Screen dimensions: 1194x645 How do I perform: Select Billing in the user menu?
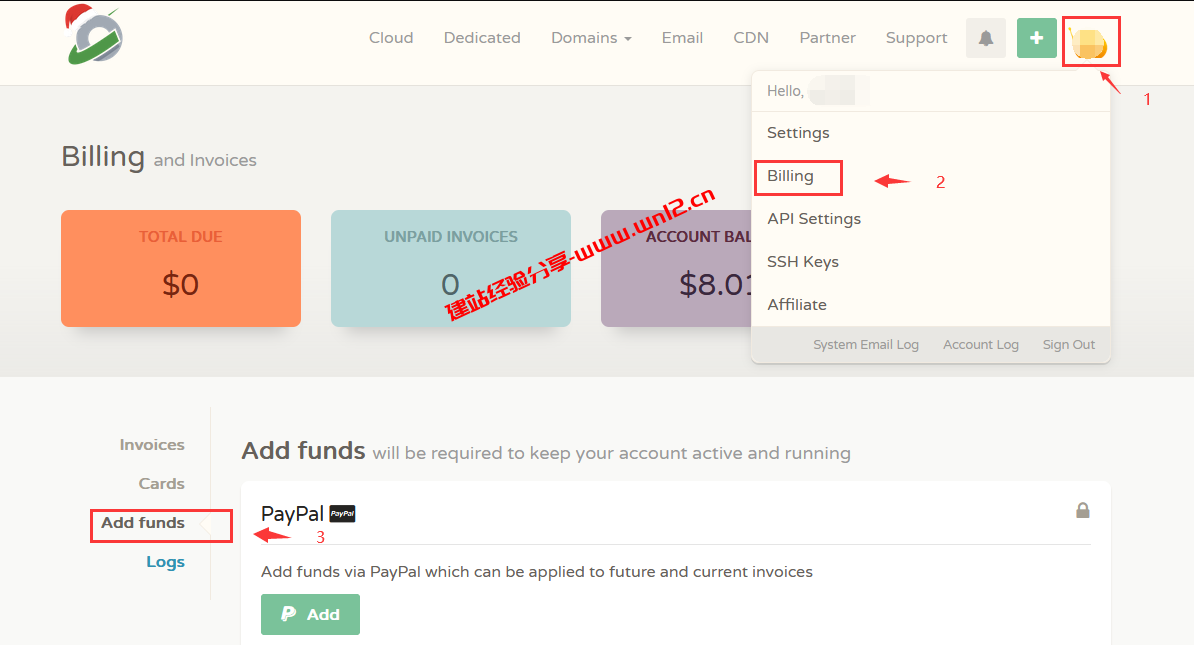point(790,176)
